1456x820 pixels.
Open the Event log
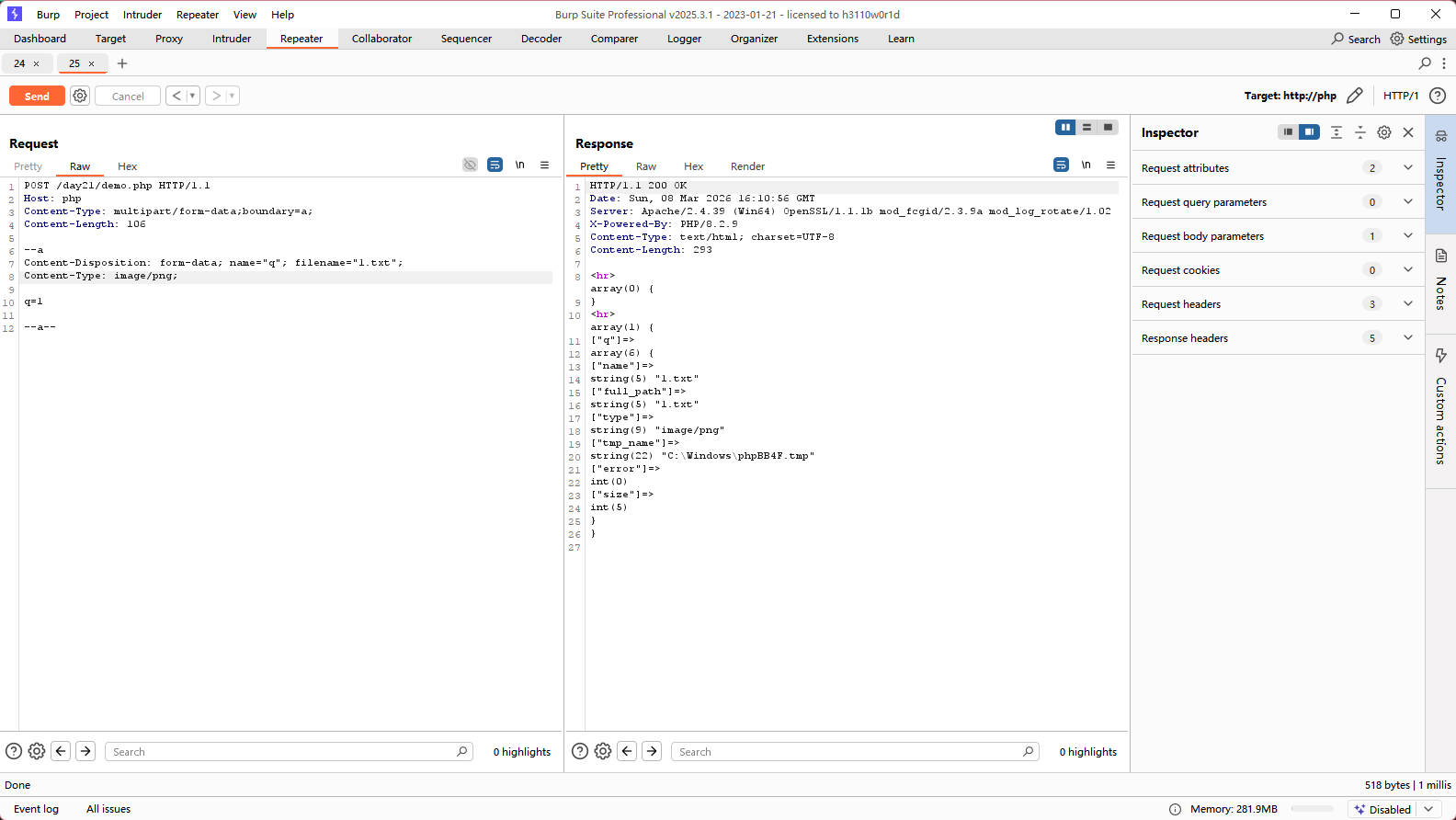coord(36,809)
